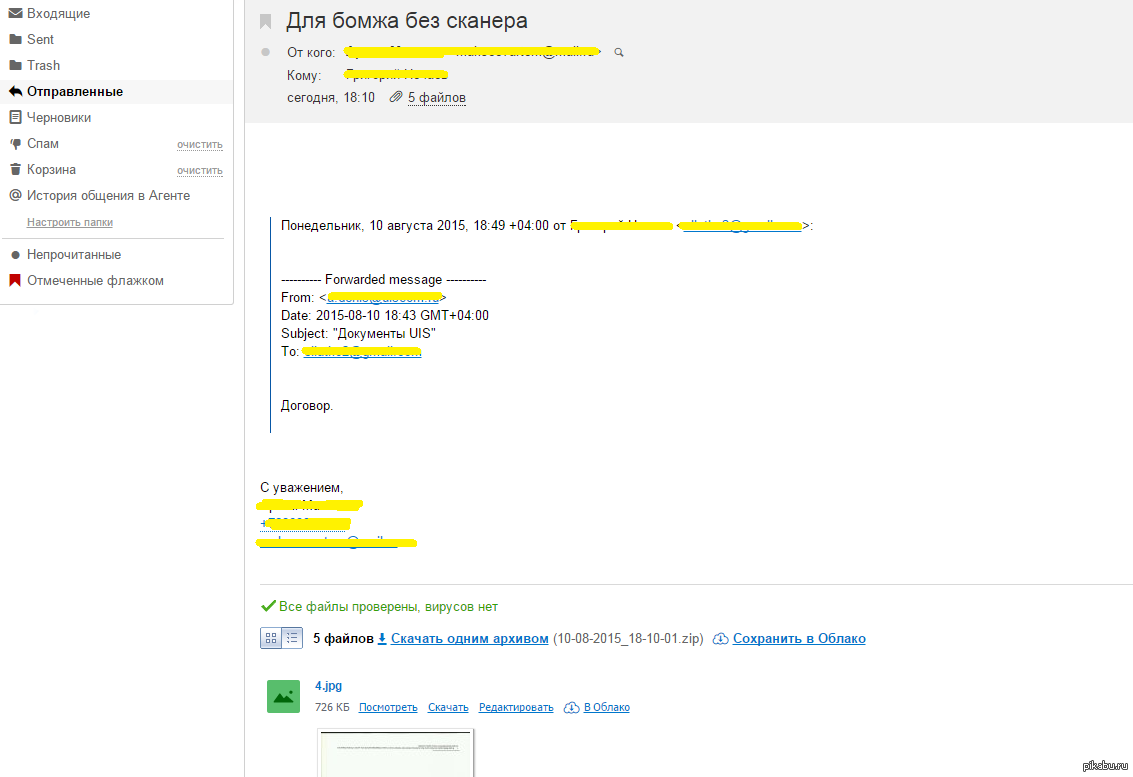Open the Sent folder
This screenshot has height=777, width=1133.
pos(40,39)
